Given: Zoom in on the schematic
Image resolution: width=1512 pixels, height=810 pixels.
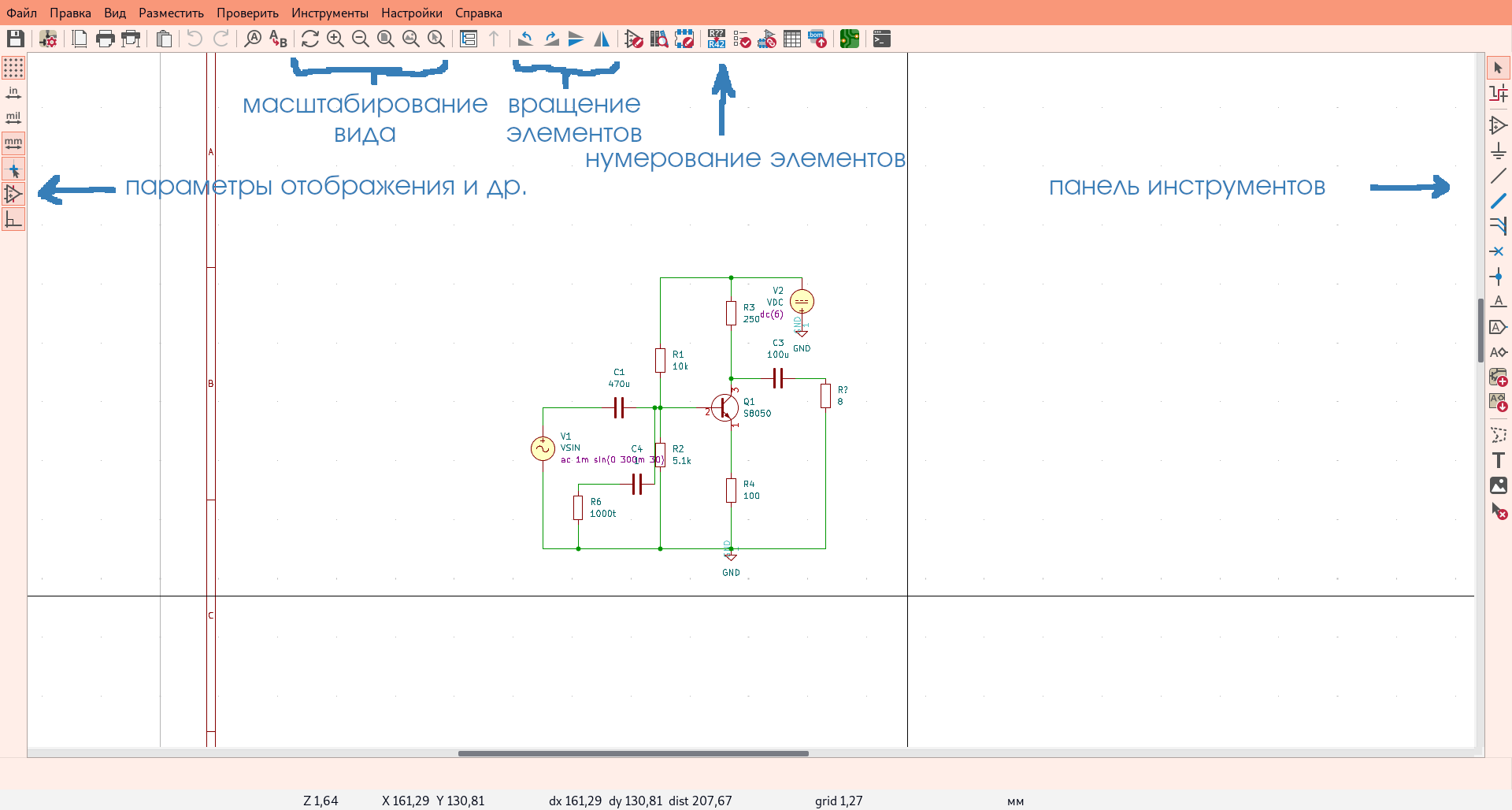Looking at the screenshot, I should pos(335,39).
